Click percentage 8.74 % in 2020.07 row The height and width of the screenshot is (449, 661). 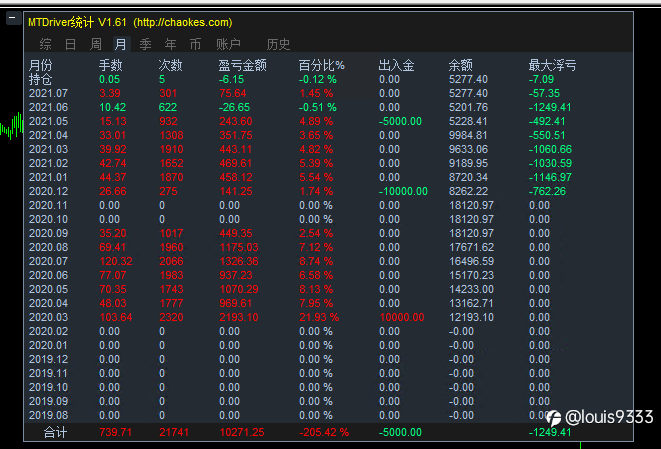click(x=316, y=261)
